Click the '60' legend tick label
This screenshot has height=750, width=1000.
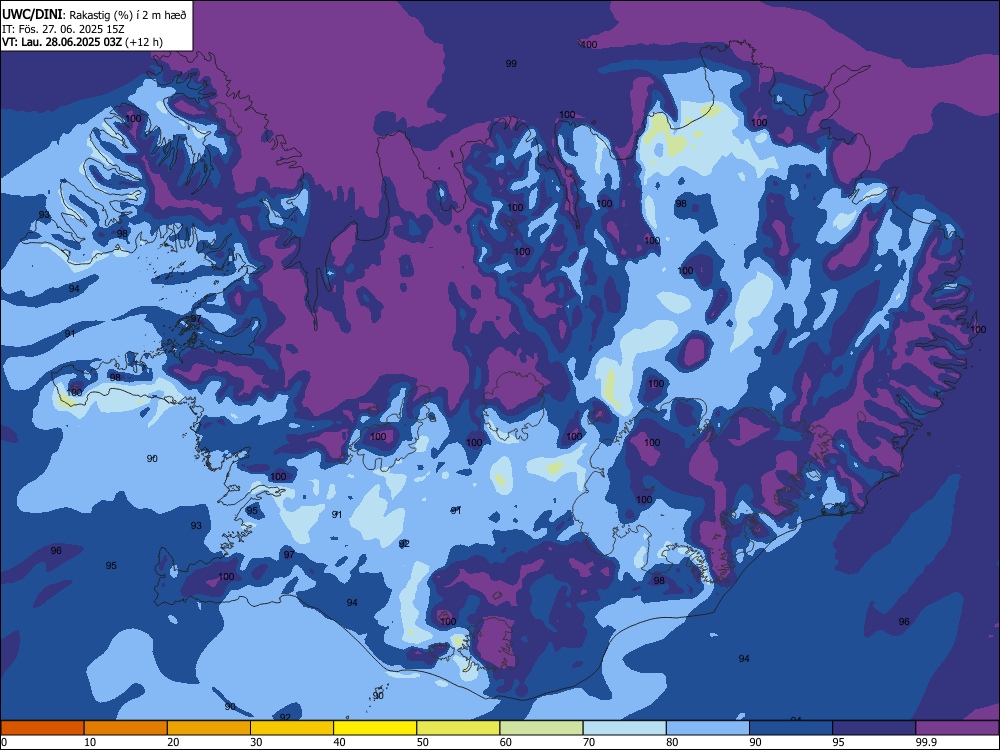(x=506, y=742)
